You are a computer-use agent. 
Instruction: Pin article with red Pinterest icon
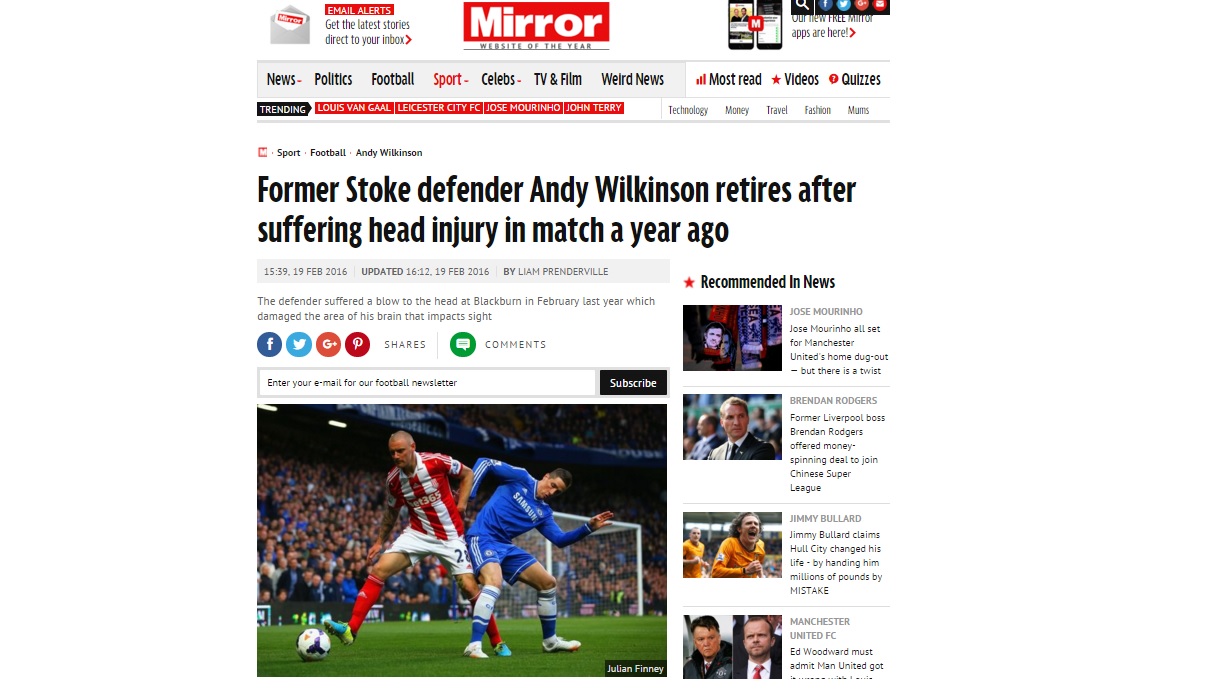(358, 345)
